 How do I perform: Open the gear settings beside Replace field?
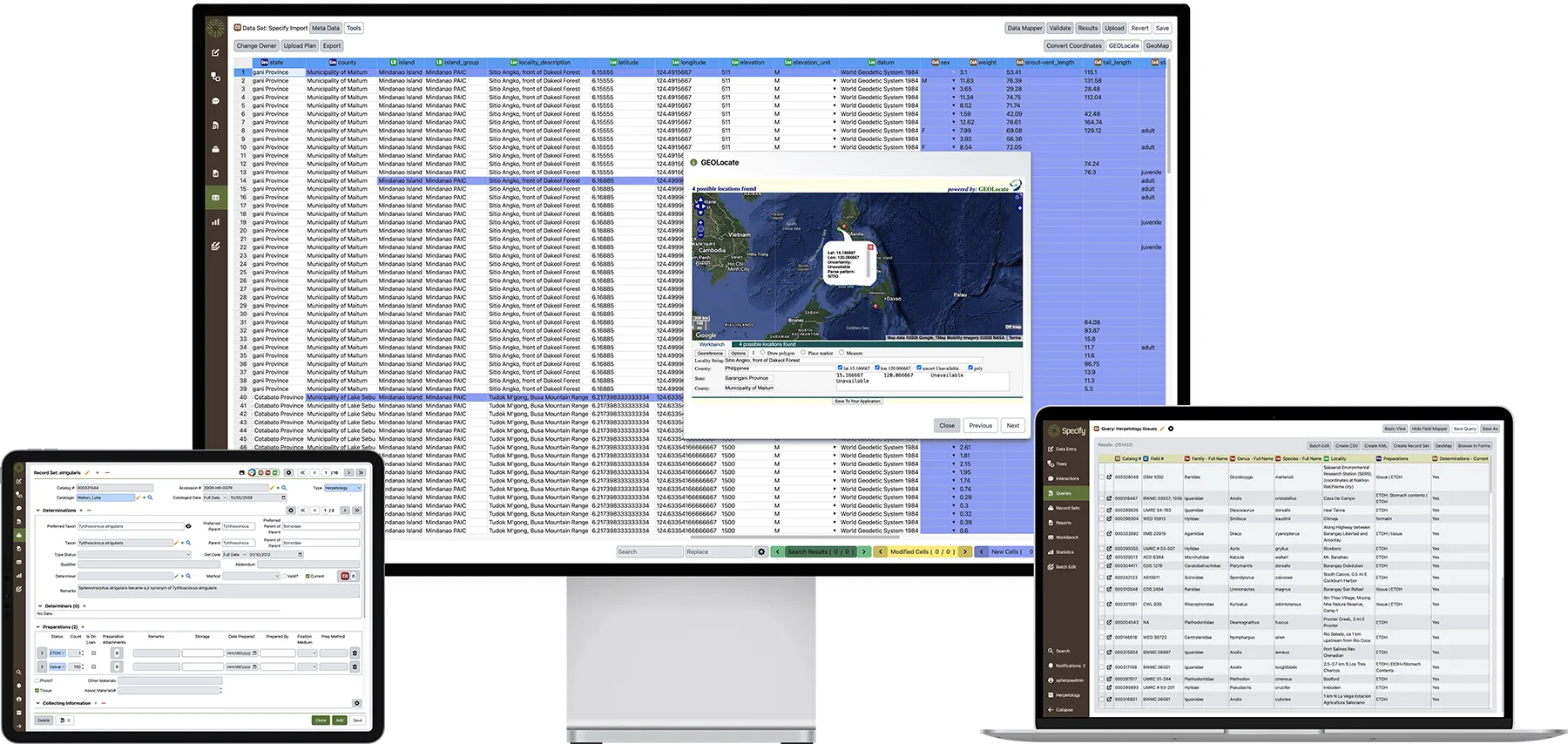tap(761, 551)
